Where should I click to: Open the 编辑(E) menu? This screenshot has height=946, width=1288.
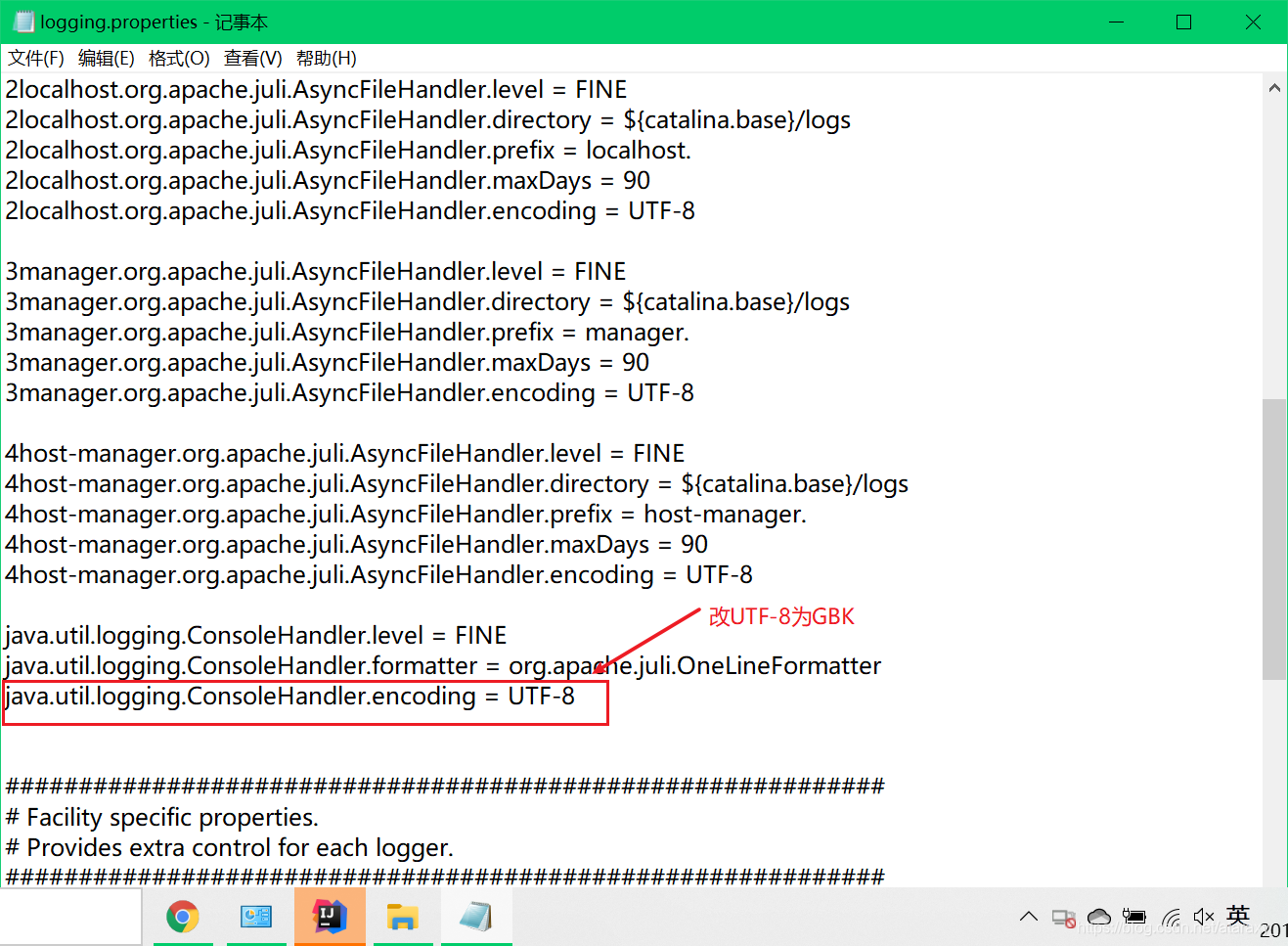tap(107, 59)
